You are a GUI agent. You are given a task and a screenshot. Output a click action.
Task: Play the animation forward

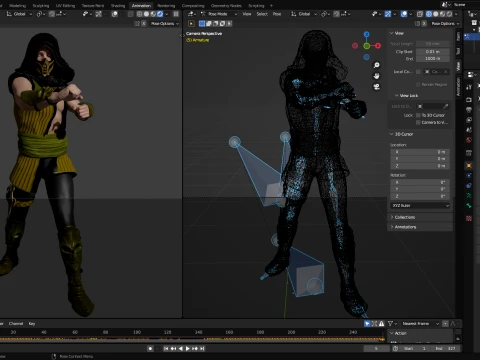click(188, 348)
